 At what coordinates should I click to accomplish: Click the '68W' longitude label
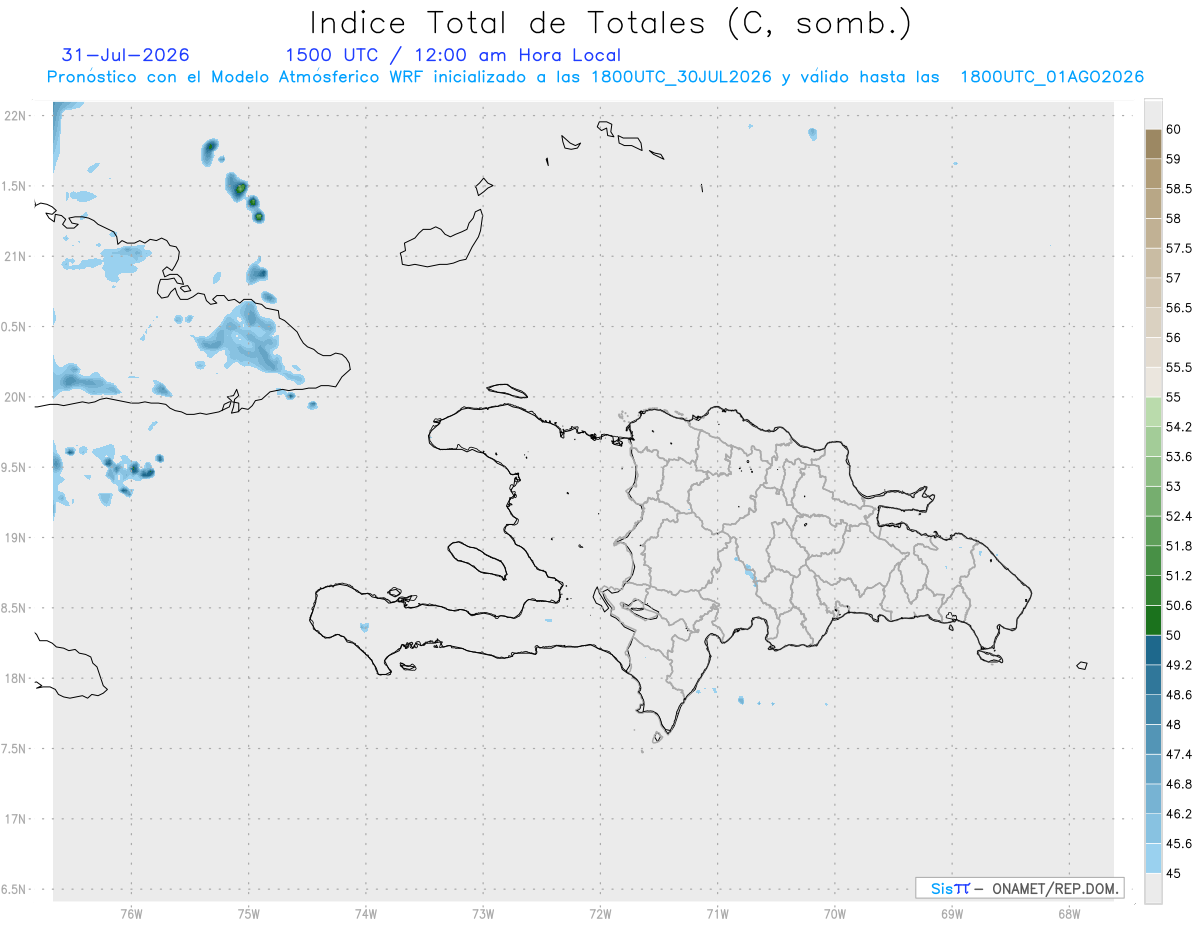point(1068,913)
